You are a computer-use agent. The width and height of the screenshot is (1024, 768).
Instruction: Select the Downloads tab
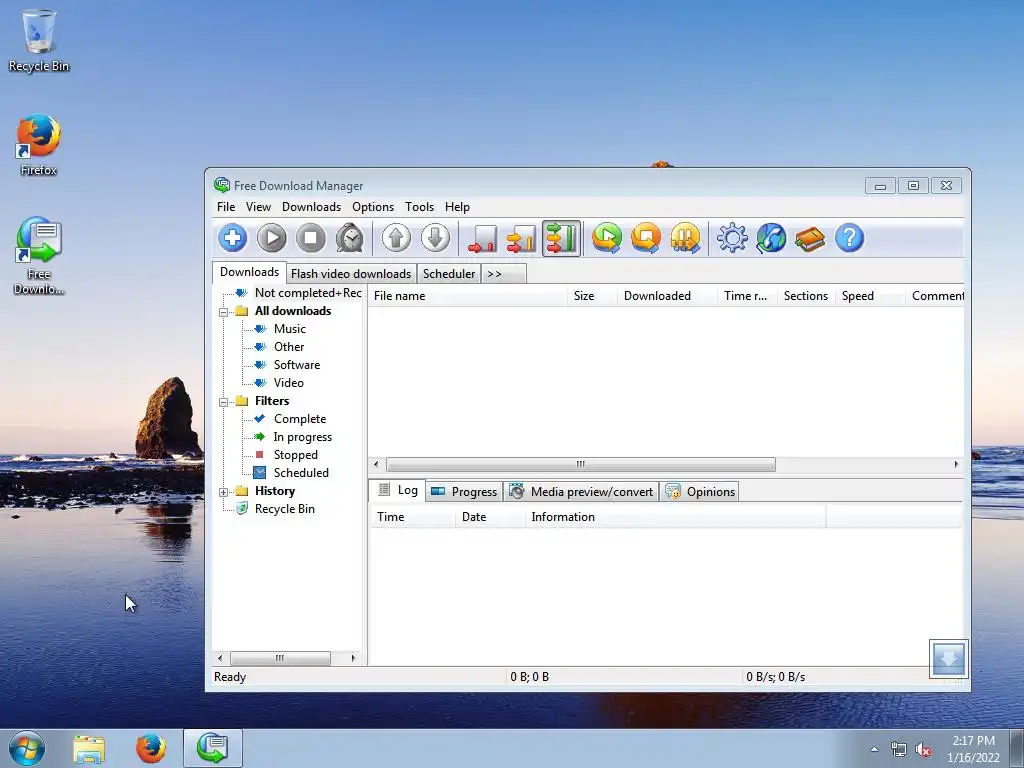(249, 272)
